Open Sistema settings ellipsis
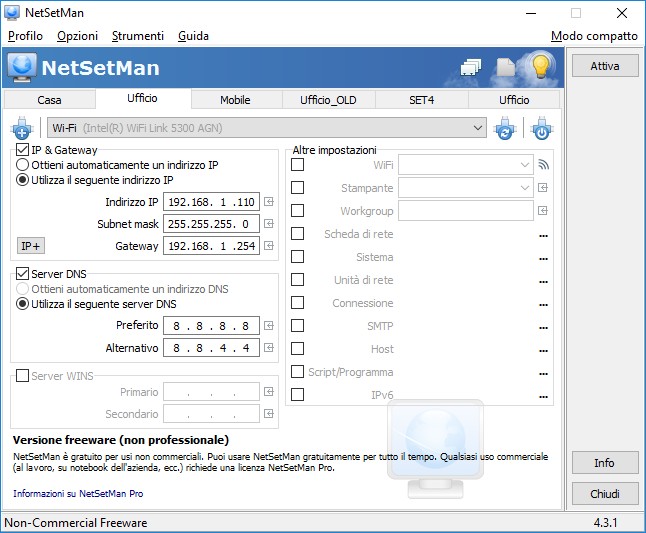This screenshot has height=533, width=646. point(543,259)
